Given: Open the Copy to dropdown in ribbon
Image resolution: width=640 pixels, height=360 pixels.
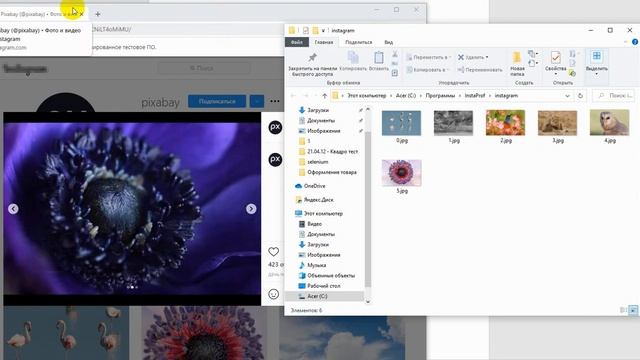Looking at the screenshot, I should coord(427,70).
